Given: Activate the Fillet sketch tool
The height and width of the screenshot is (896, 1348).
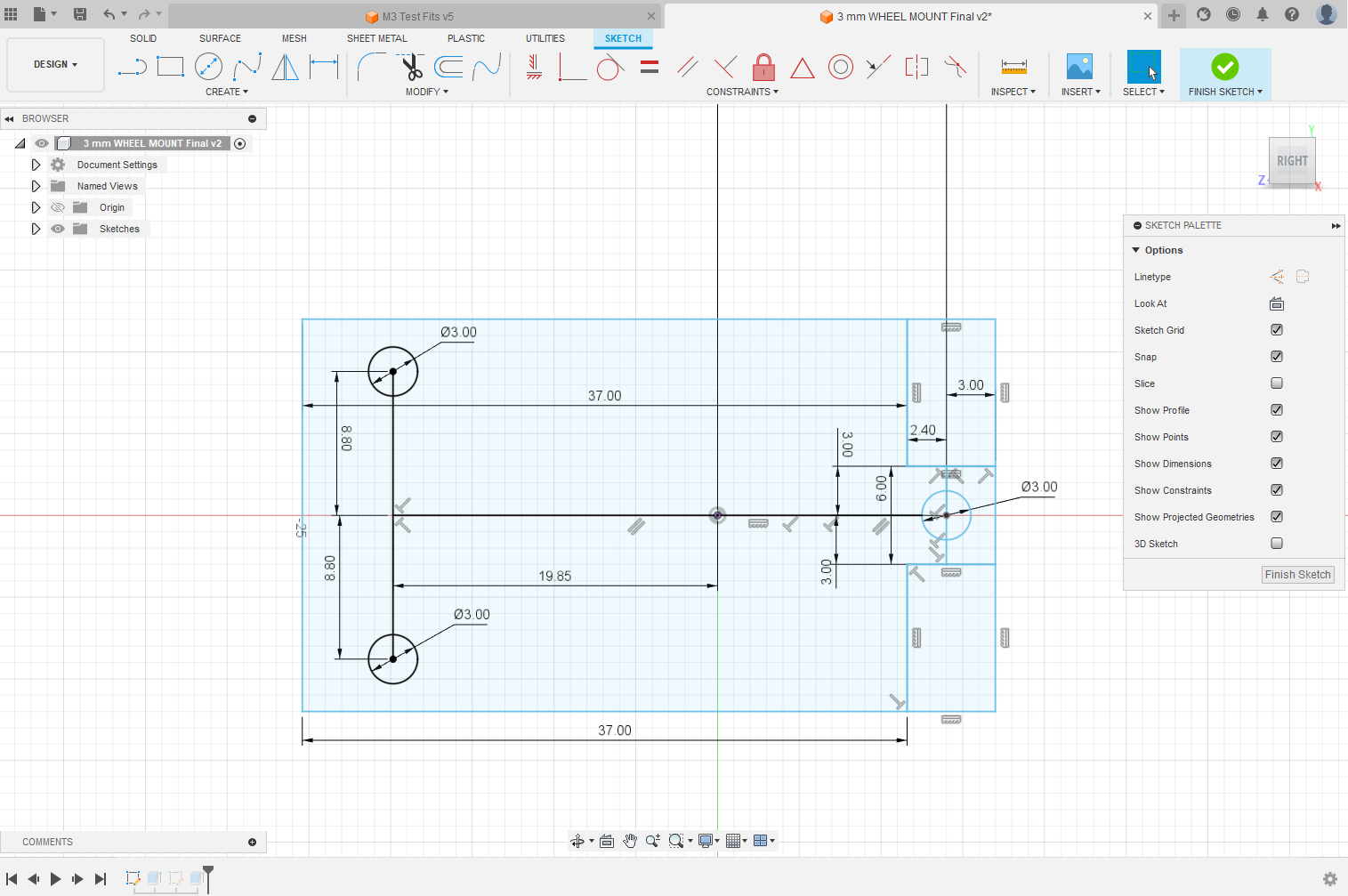Looking at the screenshot, I should (370, 67).
